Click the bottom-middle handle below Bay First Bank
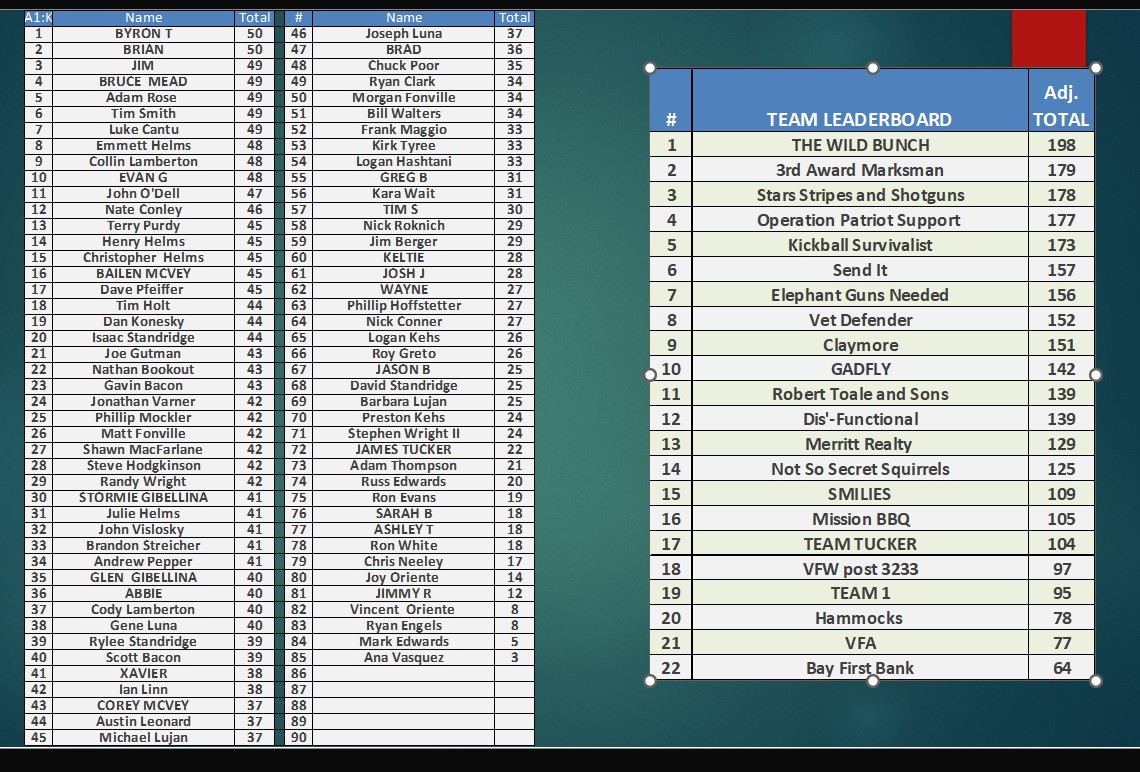The height and width of the screenshot is (772, 1140). (873, 681)
